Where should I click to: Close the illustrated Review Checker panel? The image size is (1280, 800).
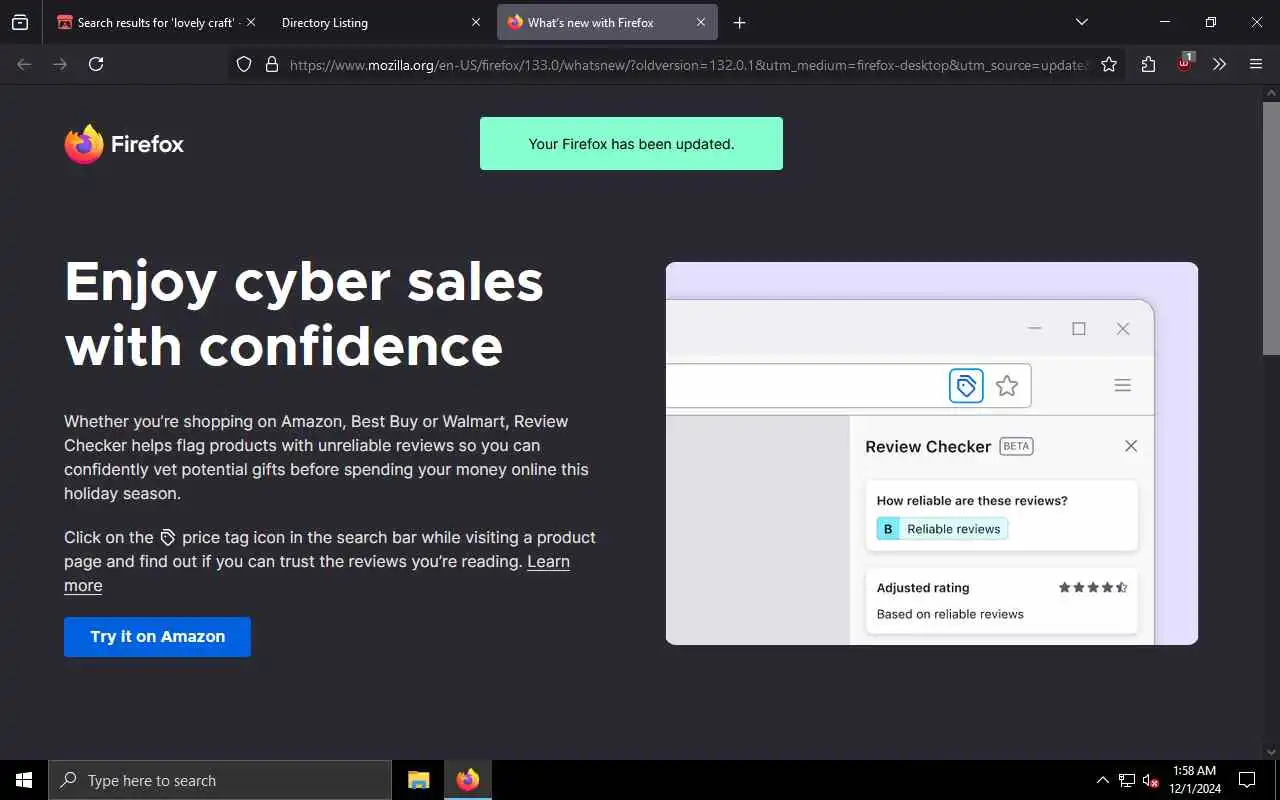coord(1131,446)
